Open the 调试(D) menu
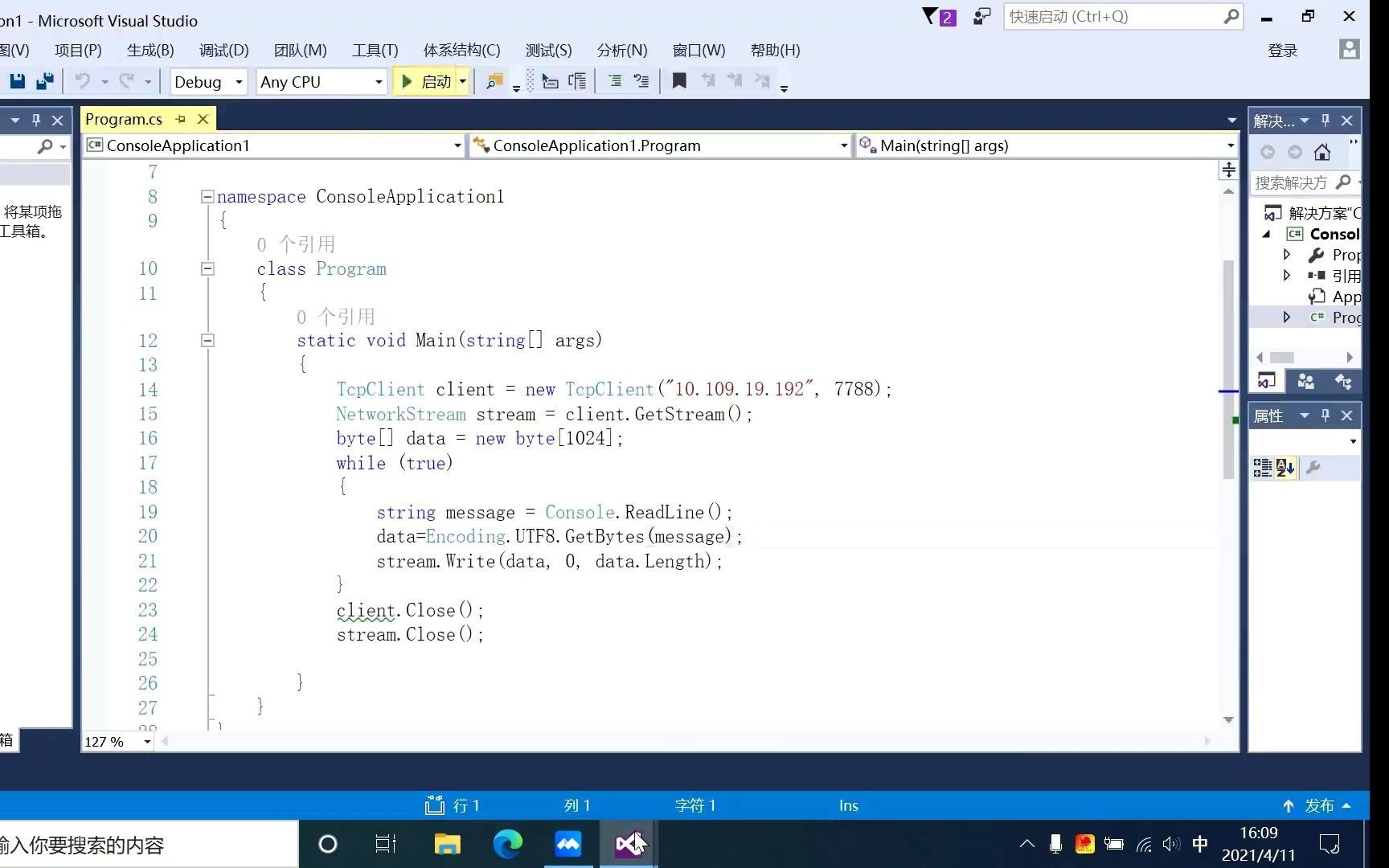 [x=223, y=50]
